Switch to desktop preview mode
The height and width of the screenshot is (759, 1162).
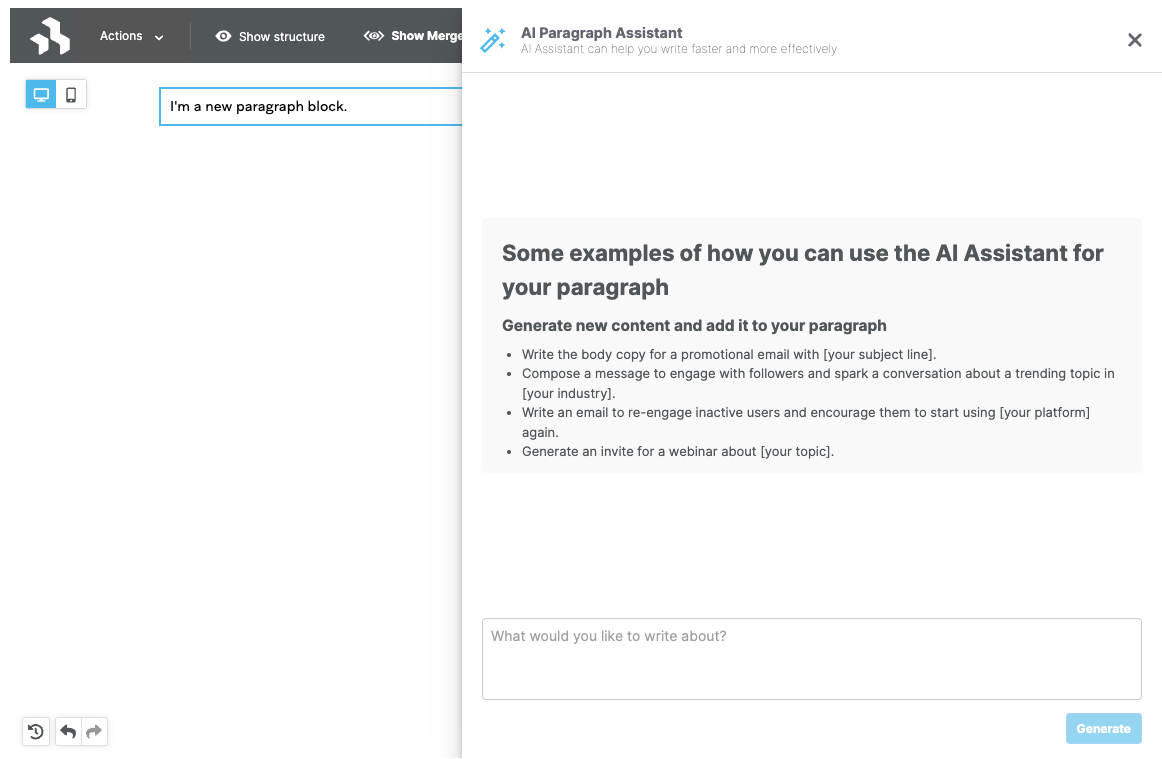pos(41,95)
